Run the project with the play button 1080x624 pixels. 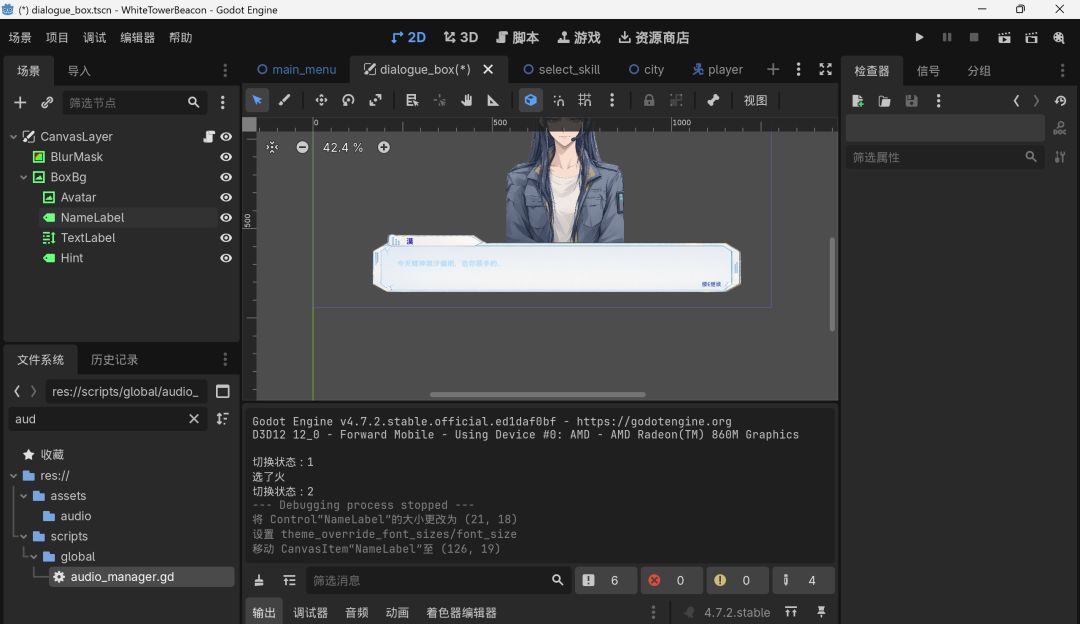(x=919, y=37)
